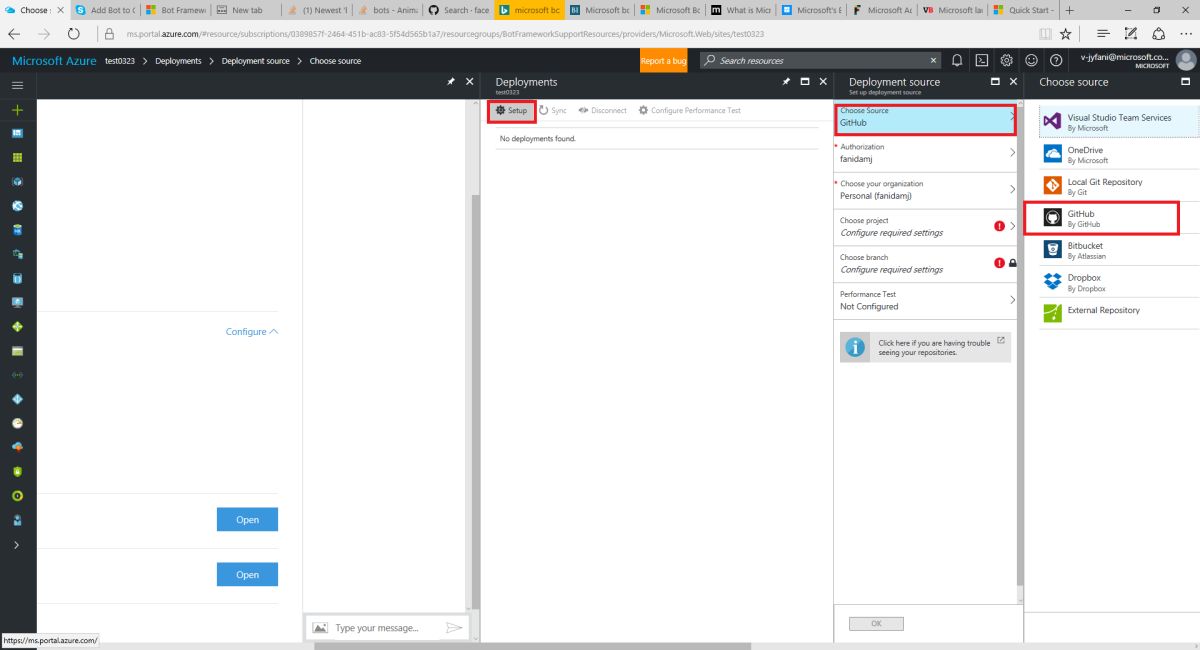Open the help question mark icon
This screenshot has height=650, width=1200.
pos(1055,60)
